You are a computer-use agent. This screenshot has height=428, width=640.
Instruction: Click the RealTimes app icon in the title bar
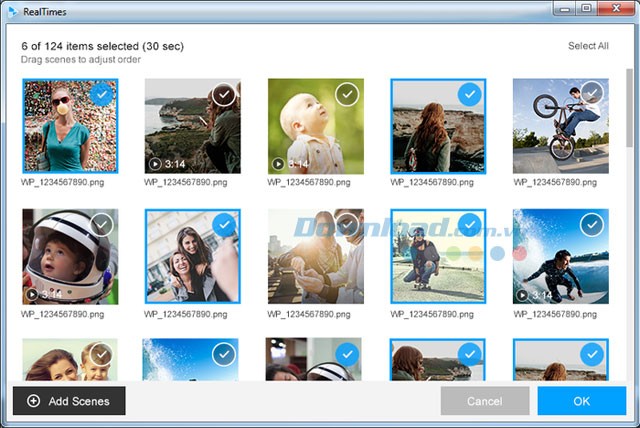point(10,8)
